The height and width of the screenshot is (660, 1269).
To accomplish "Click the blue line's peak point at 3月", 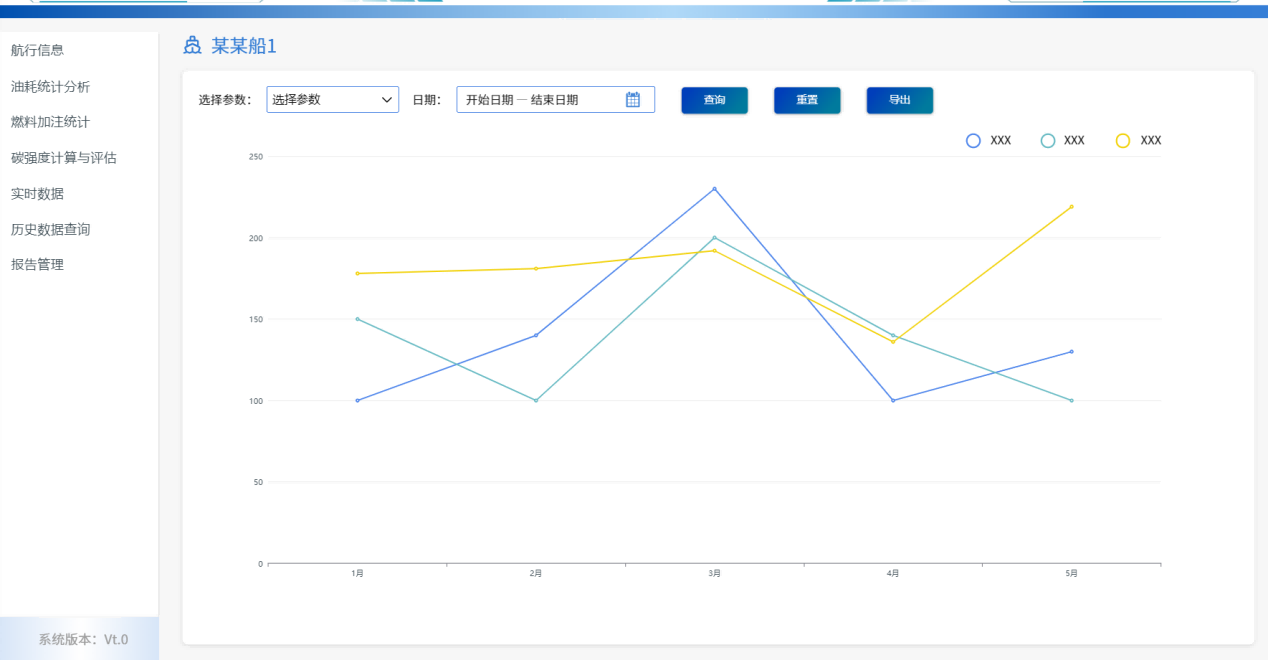I will point(714,189).
